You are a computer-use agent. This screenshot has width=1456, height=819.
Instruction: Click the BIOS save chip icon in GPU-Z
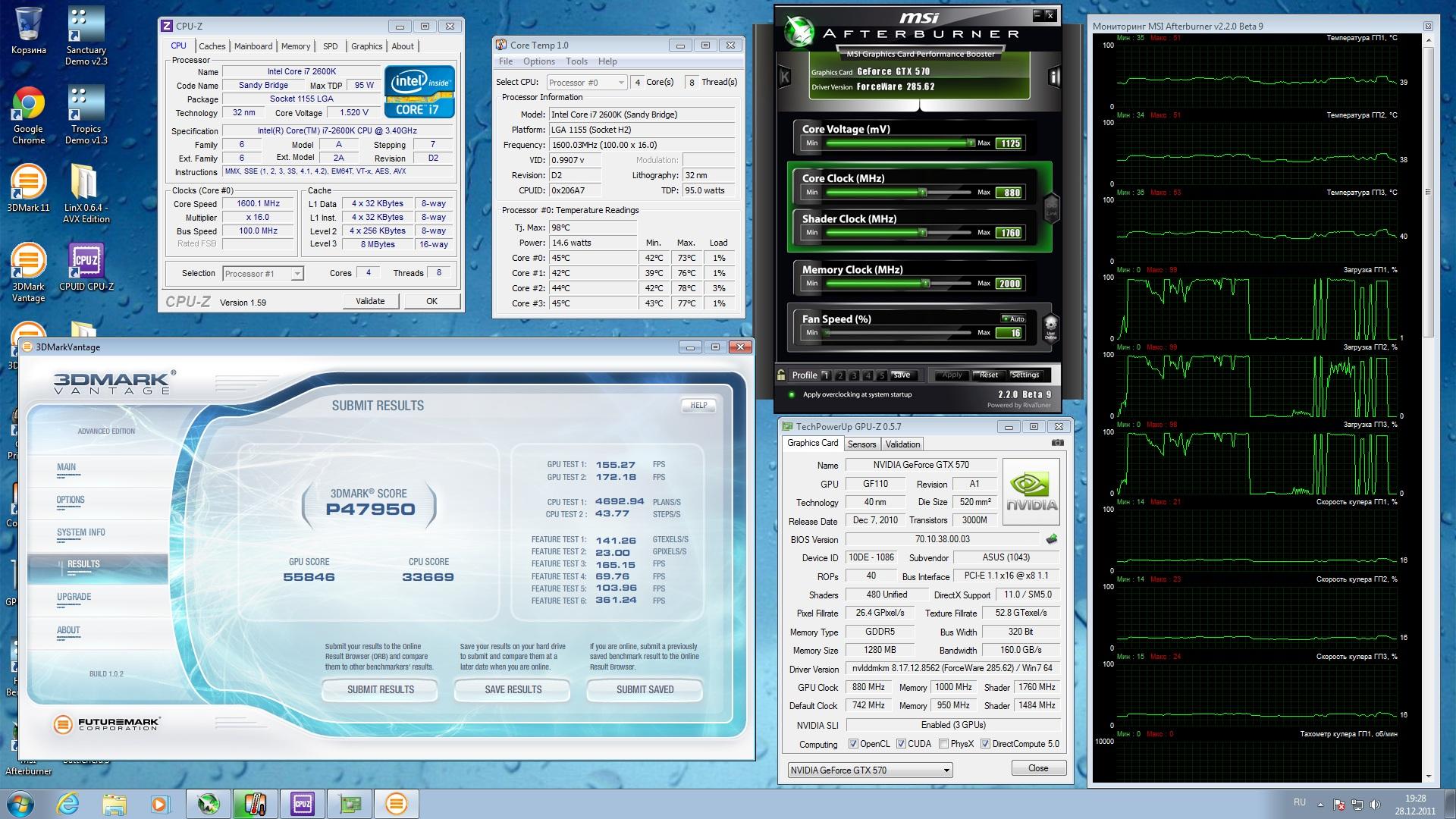[1052, 539]
